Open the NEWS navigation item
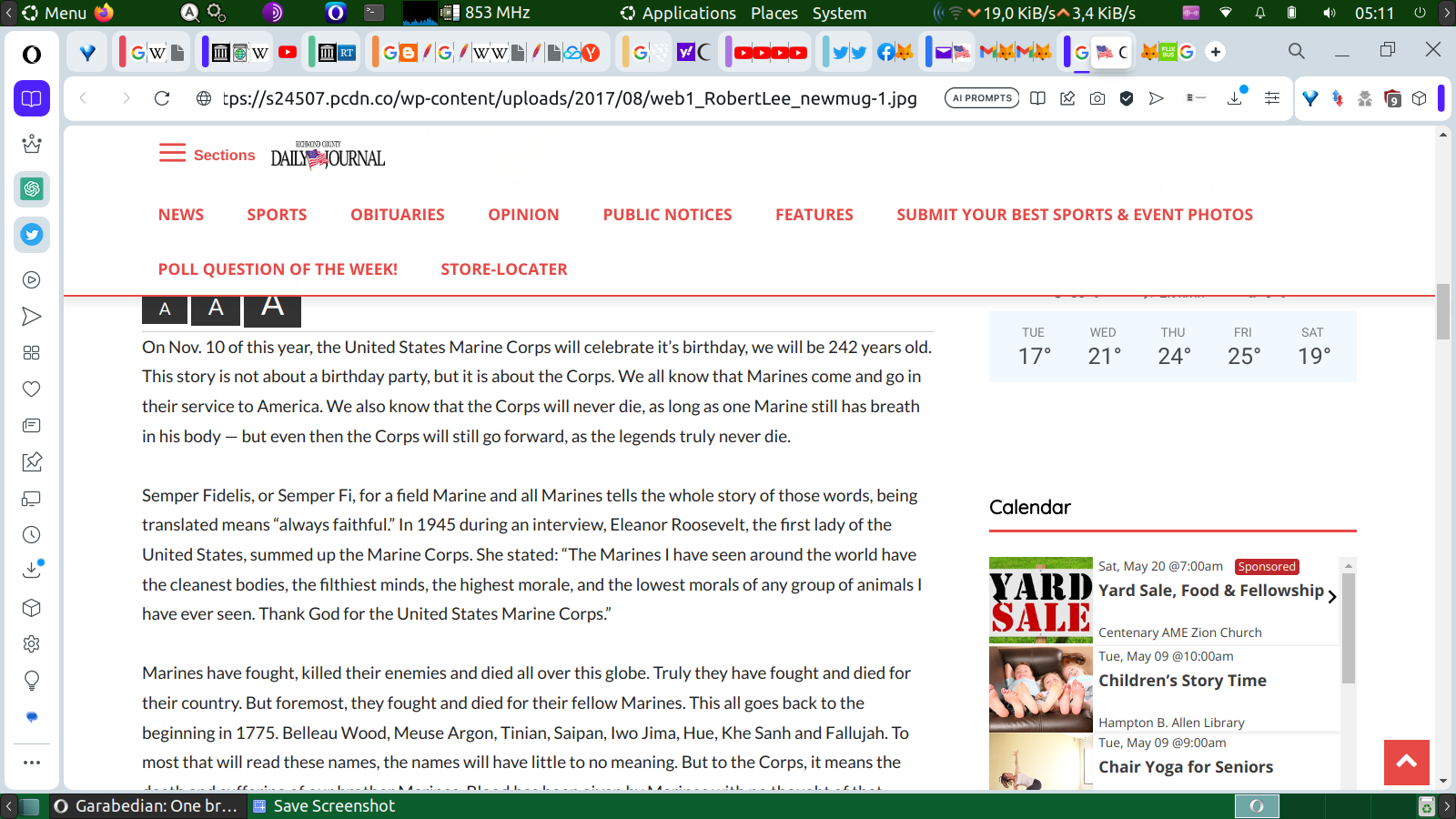 [x=181, y=215]
